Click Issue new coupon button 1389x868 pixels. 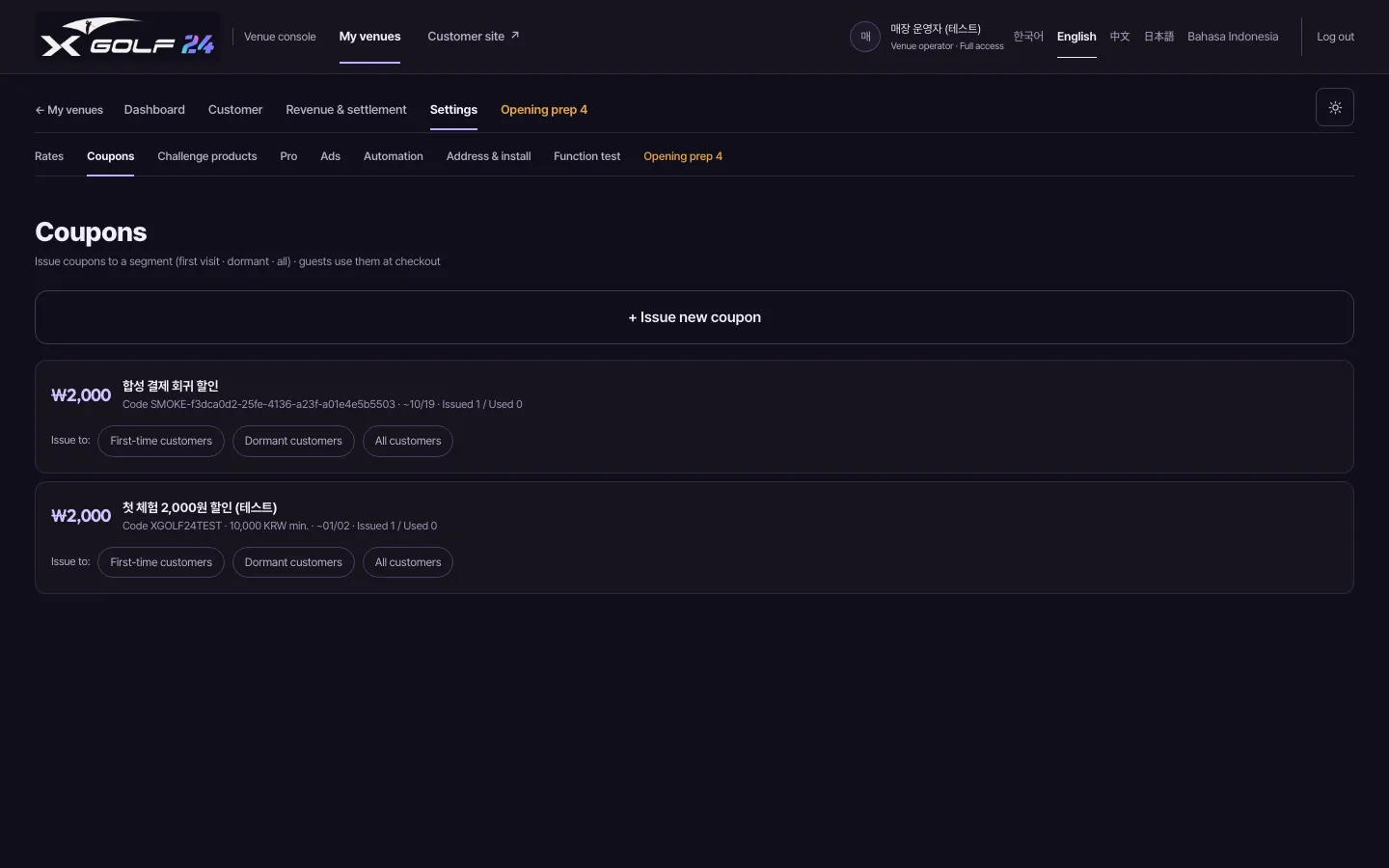pyautogui.click(x=694, y=317)
